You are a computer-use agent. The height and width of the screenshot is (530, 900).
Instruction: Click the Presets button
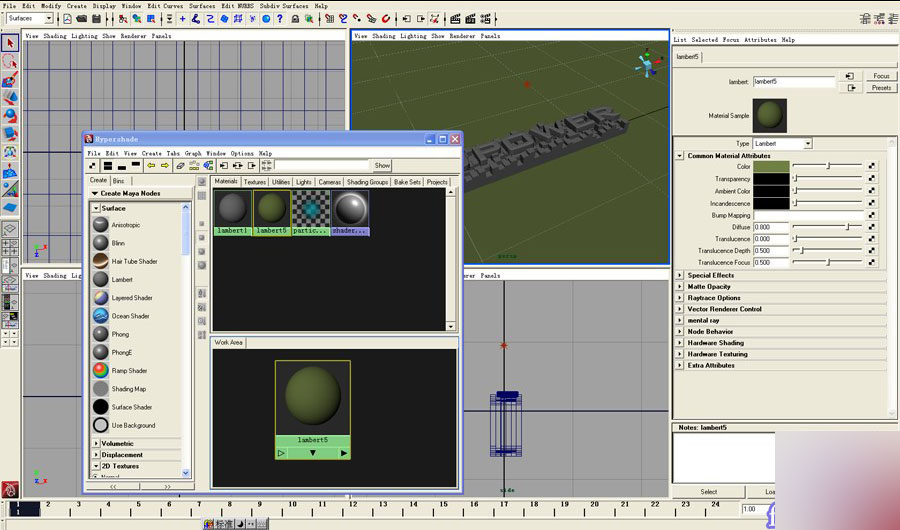click(x=881, y=88)
